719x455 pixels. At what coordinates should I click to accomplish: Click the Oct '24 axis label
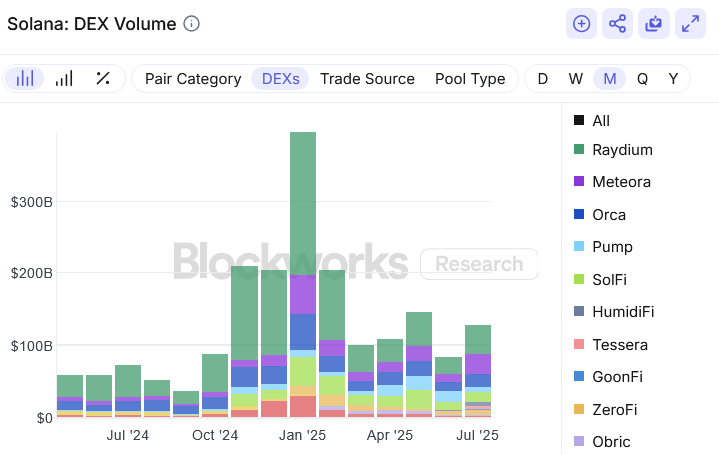pyautogui.click(x=215, y=435)
